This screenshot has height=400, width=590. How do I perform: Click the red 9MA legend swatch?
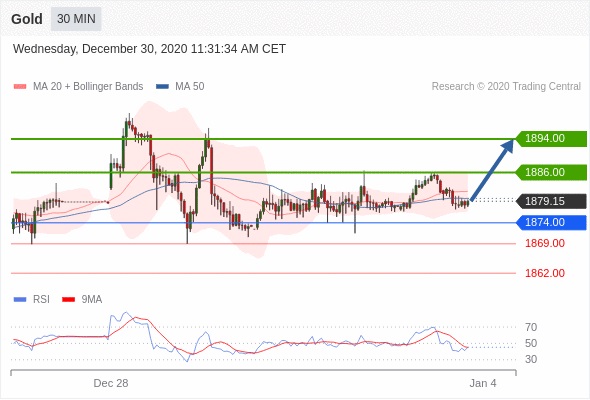68,300
